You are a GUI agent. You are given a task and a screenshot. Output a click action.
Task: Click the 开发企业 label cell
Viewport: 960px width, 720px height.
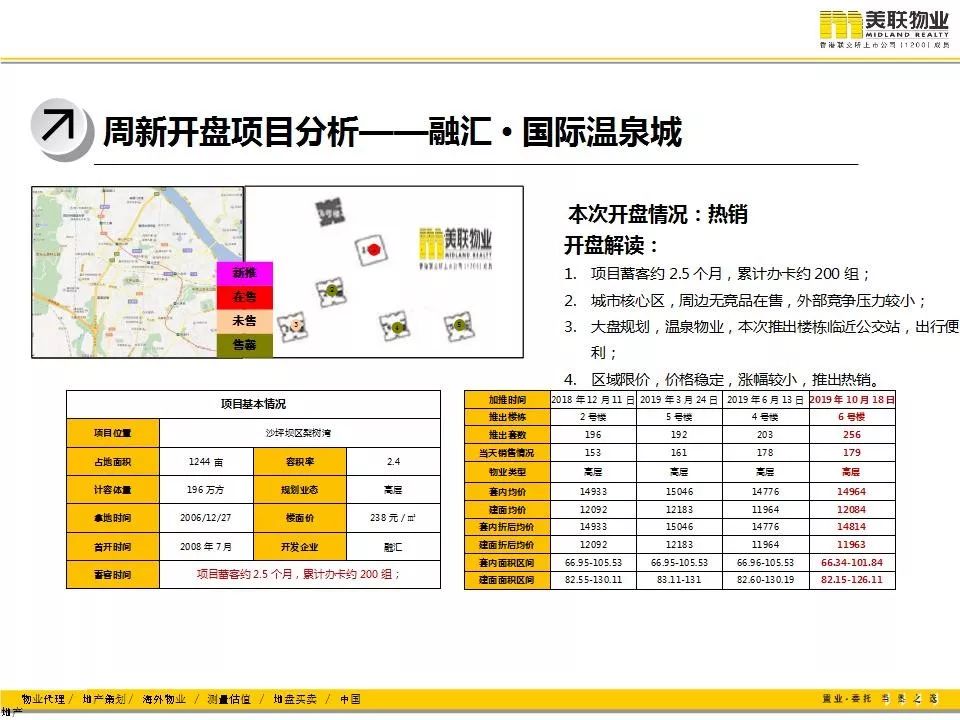(x=300, y=547)
